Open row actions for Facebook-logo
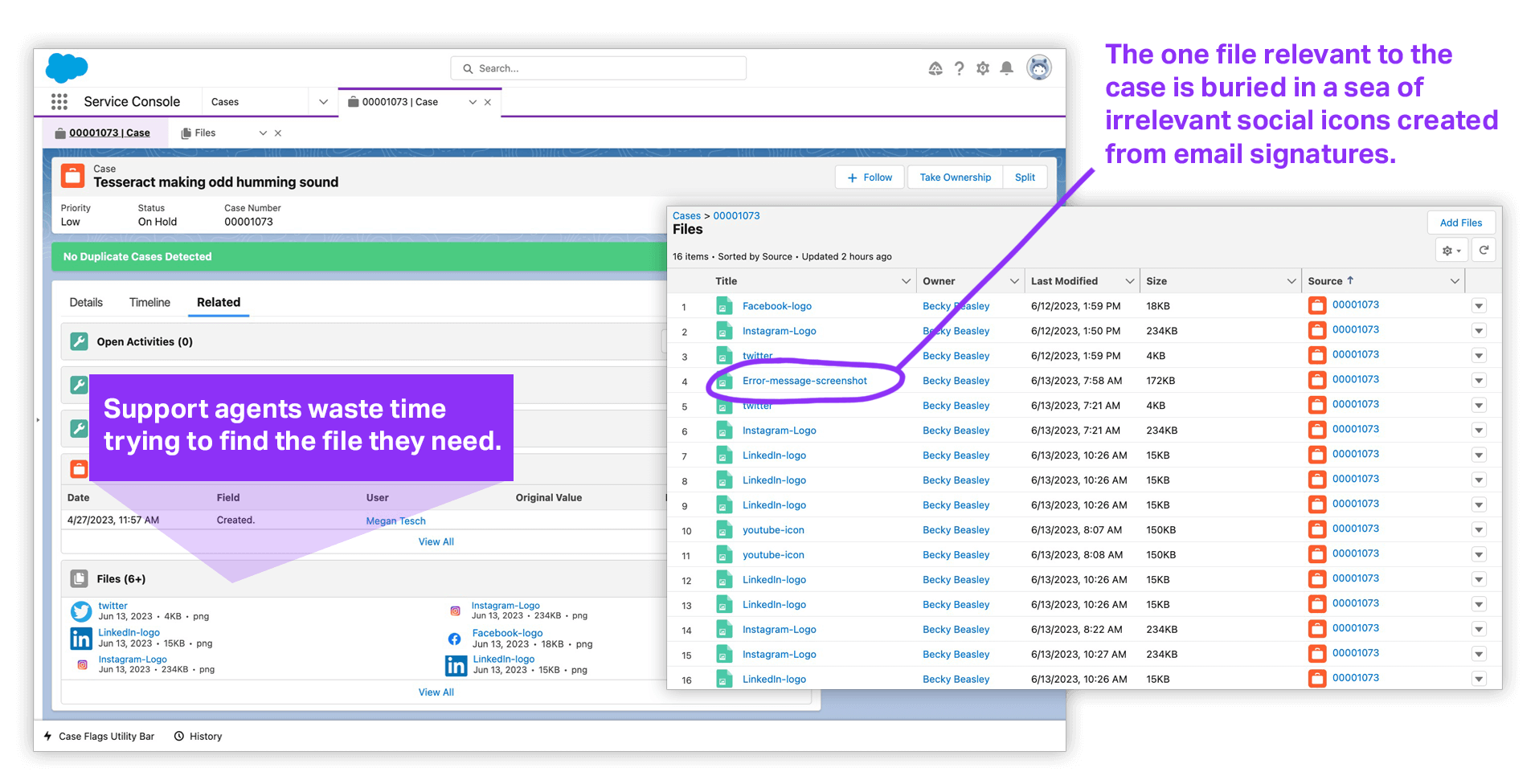This screenshot has height=784, width=1535. click(1479, 306)
